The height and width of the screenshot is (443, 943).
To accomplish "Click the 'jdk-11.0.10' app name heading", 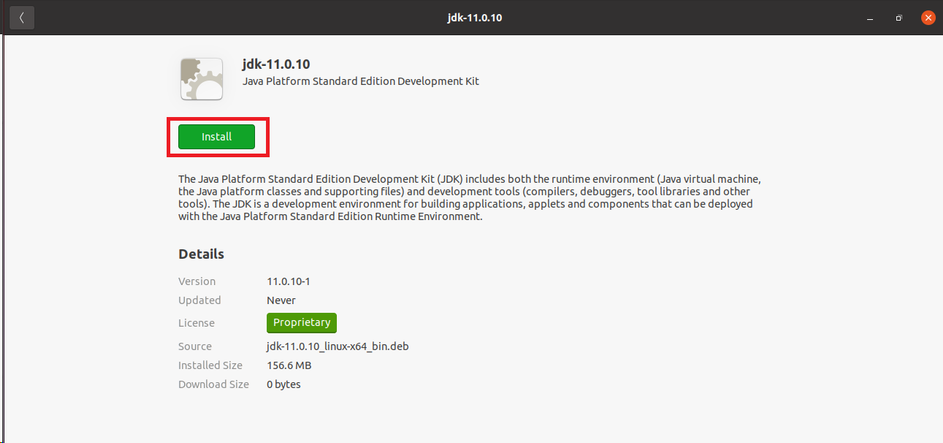I will (x=276, y=64).
